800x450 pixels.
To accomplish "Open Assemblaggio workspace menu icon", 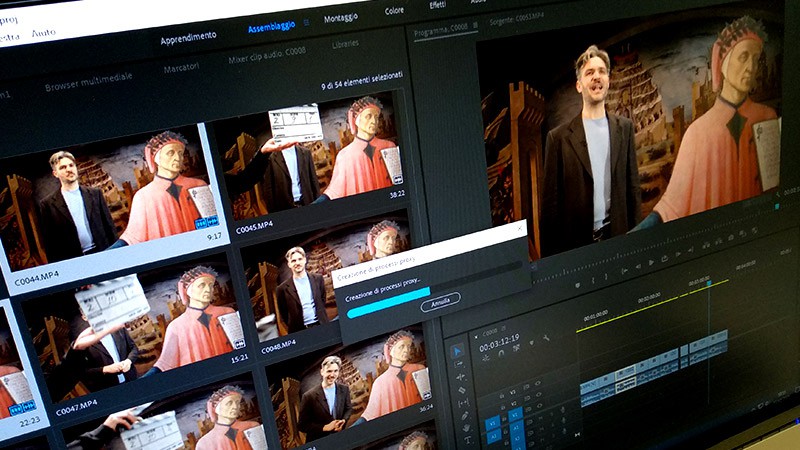I will pyautogui.click(x=307, y=22).
